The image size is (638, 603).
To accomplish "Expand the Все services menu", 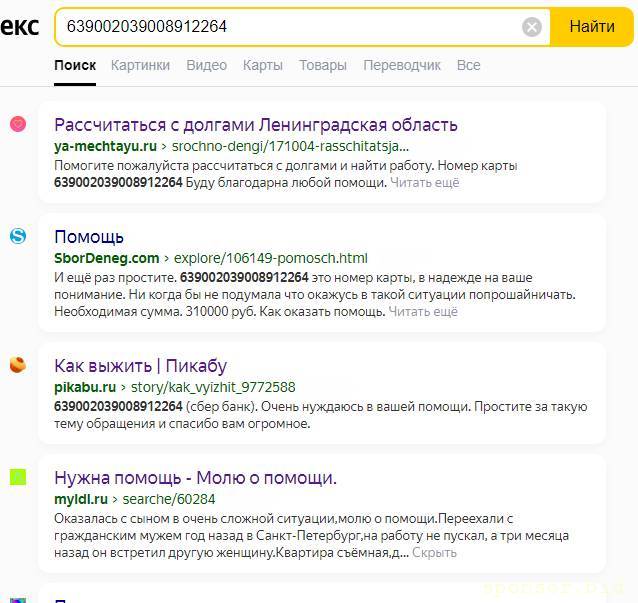I will tap(468, 65).
